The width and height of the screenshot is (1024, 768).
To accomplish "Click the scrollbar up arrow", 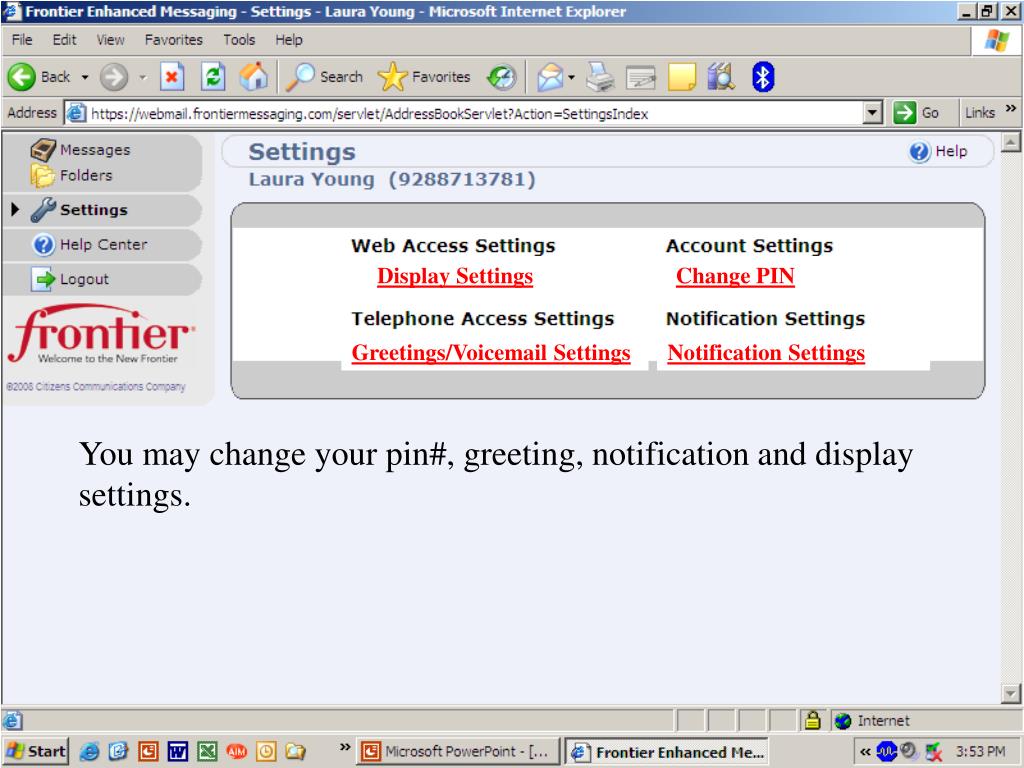I will click(x=1010, y=142).
